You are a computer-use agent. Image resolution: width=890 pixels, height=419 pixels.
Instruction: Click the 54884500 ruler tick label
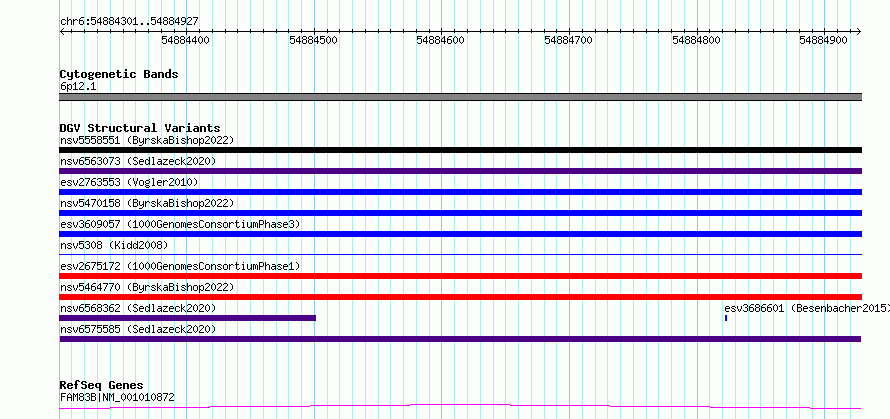click(x=313, y=40)
